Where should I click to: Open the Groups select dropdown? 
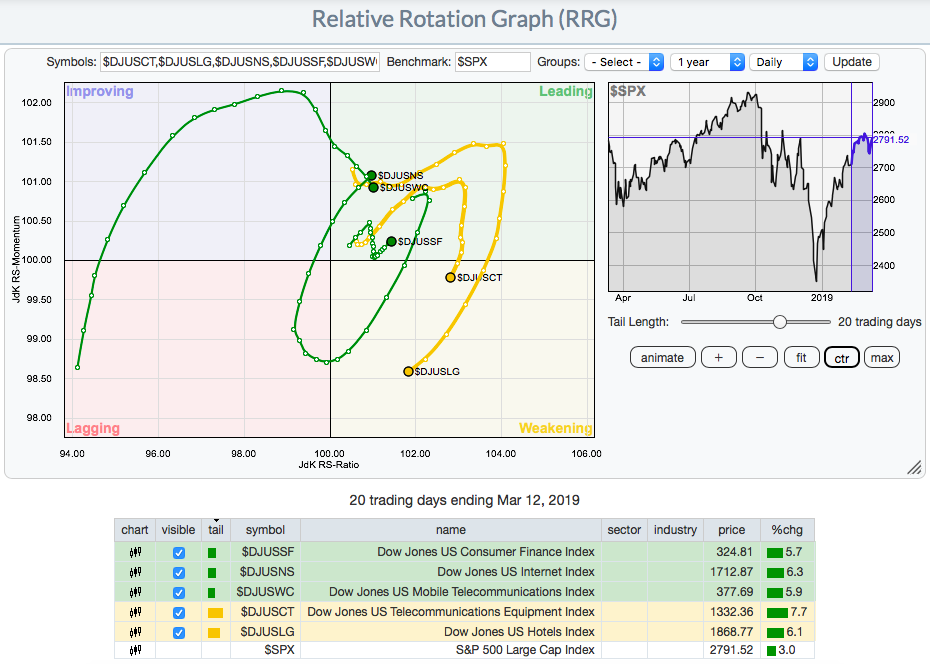click(624, 62)
